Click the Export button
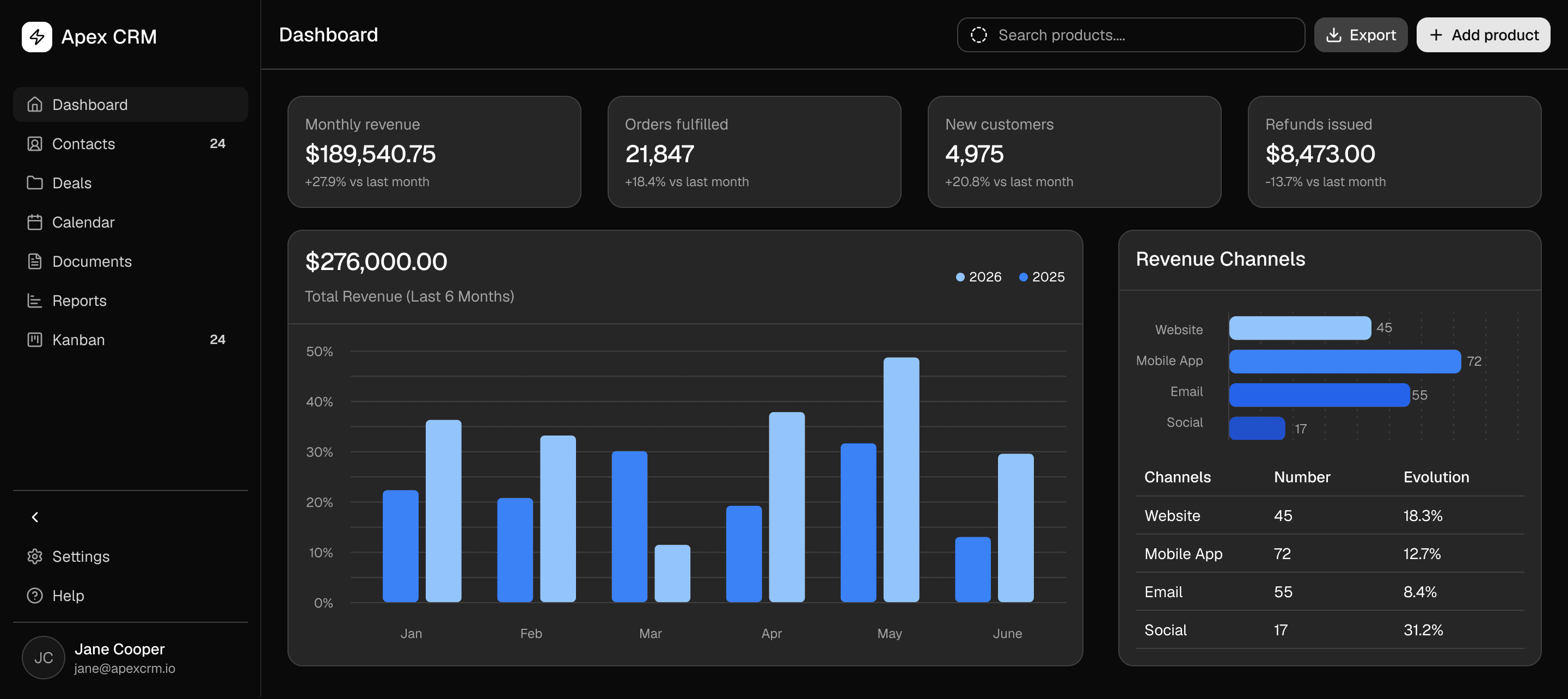 point(1361,35)
